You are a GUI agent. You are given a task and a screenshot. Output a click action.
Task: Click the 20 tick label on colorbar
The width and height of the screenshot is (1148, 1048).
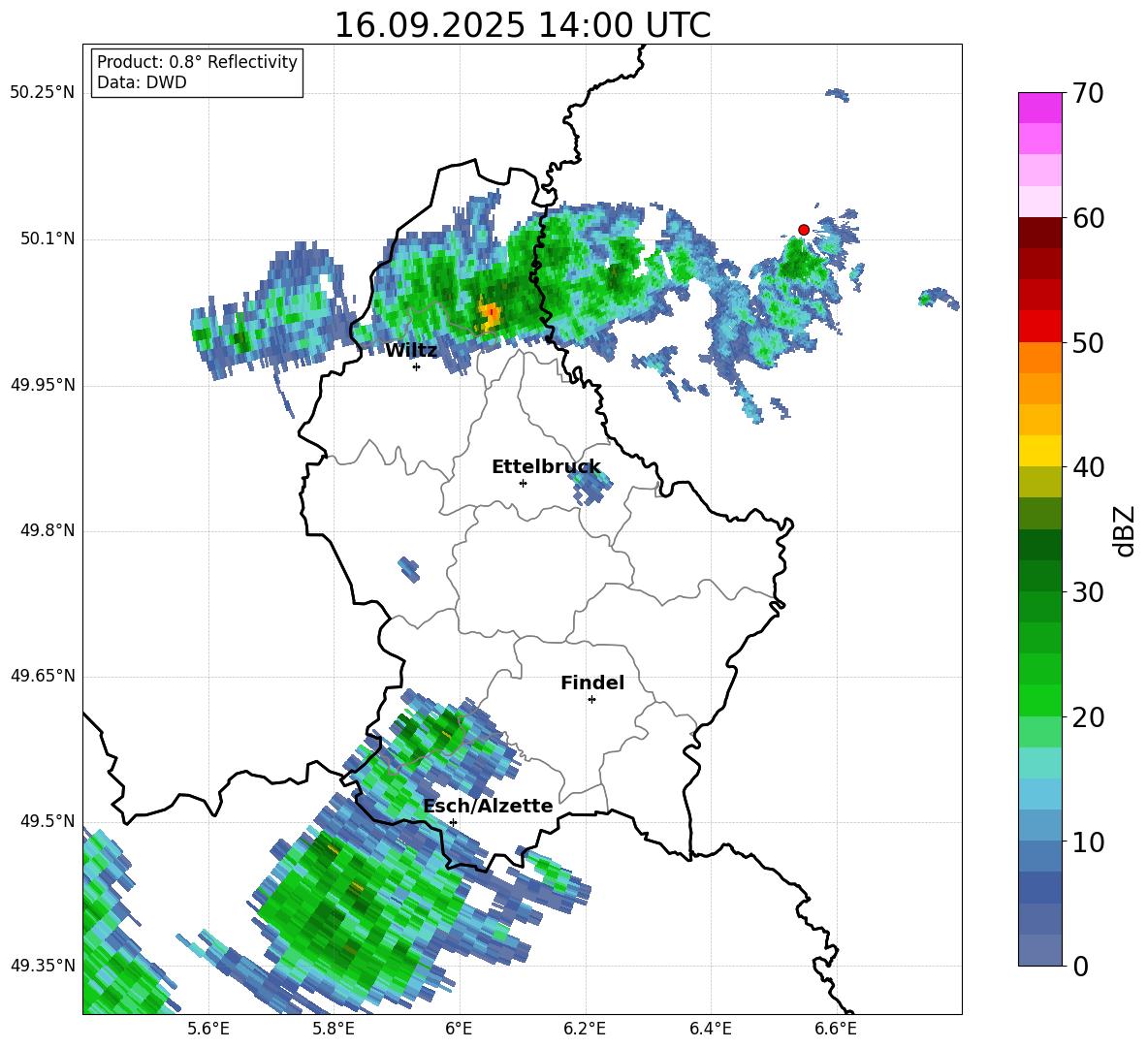1087,716
